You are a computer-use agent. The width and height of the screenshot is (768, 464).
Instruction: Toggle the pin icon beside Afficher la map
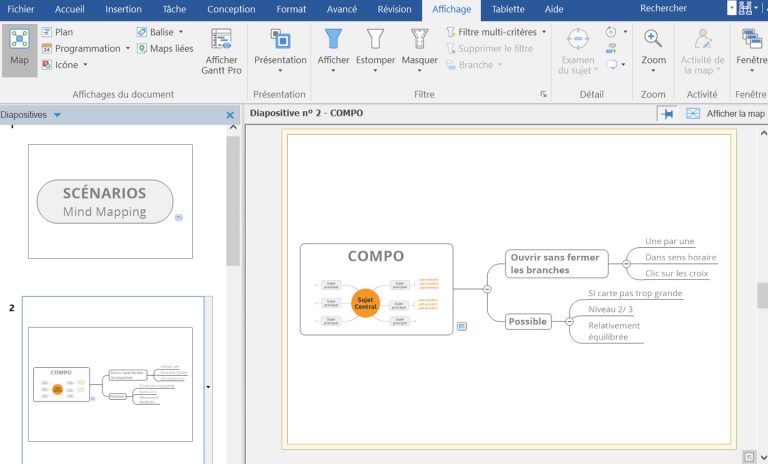pyautogui.click(x=666, y=114)
